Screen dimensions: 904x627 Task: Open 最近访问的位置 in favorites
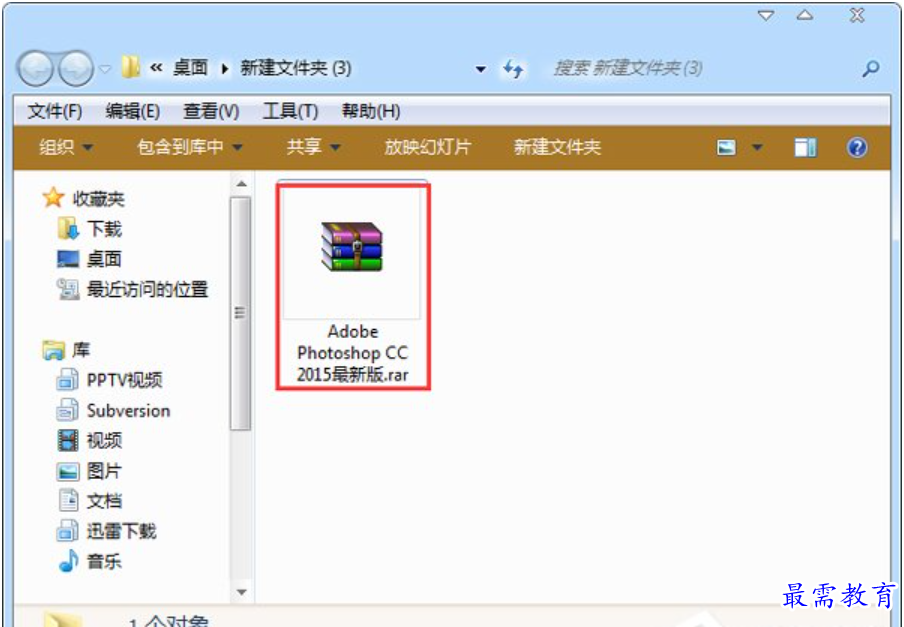coord(132,289)
